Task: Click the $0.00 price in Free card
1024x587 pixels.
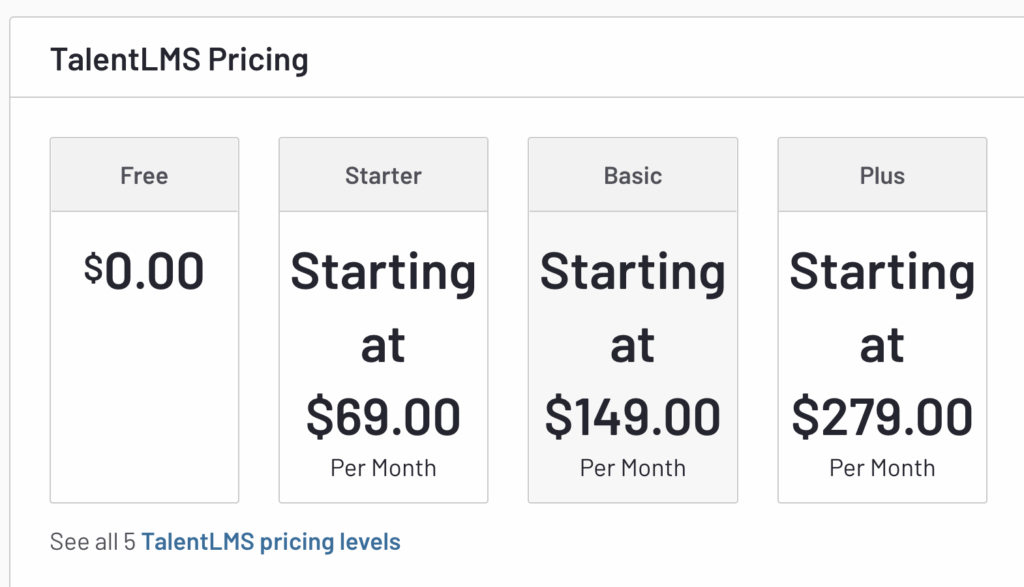Action: (x=144, y=271)
